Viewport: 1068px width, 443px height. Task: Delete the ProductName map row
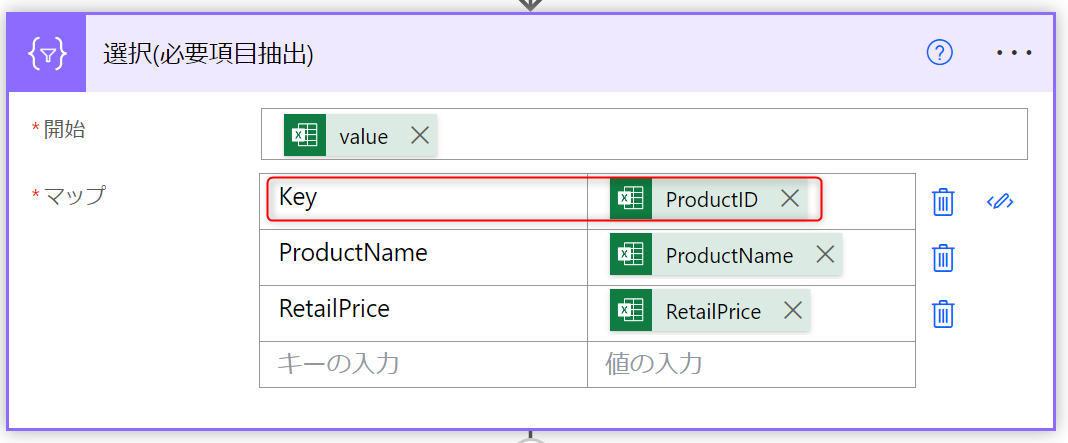click(x=943, y=258)
